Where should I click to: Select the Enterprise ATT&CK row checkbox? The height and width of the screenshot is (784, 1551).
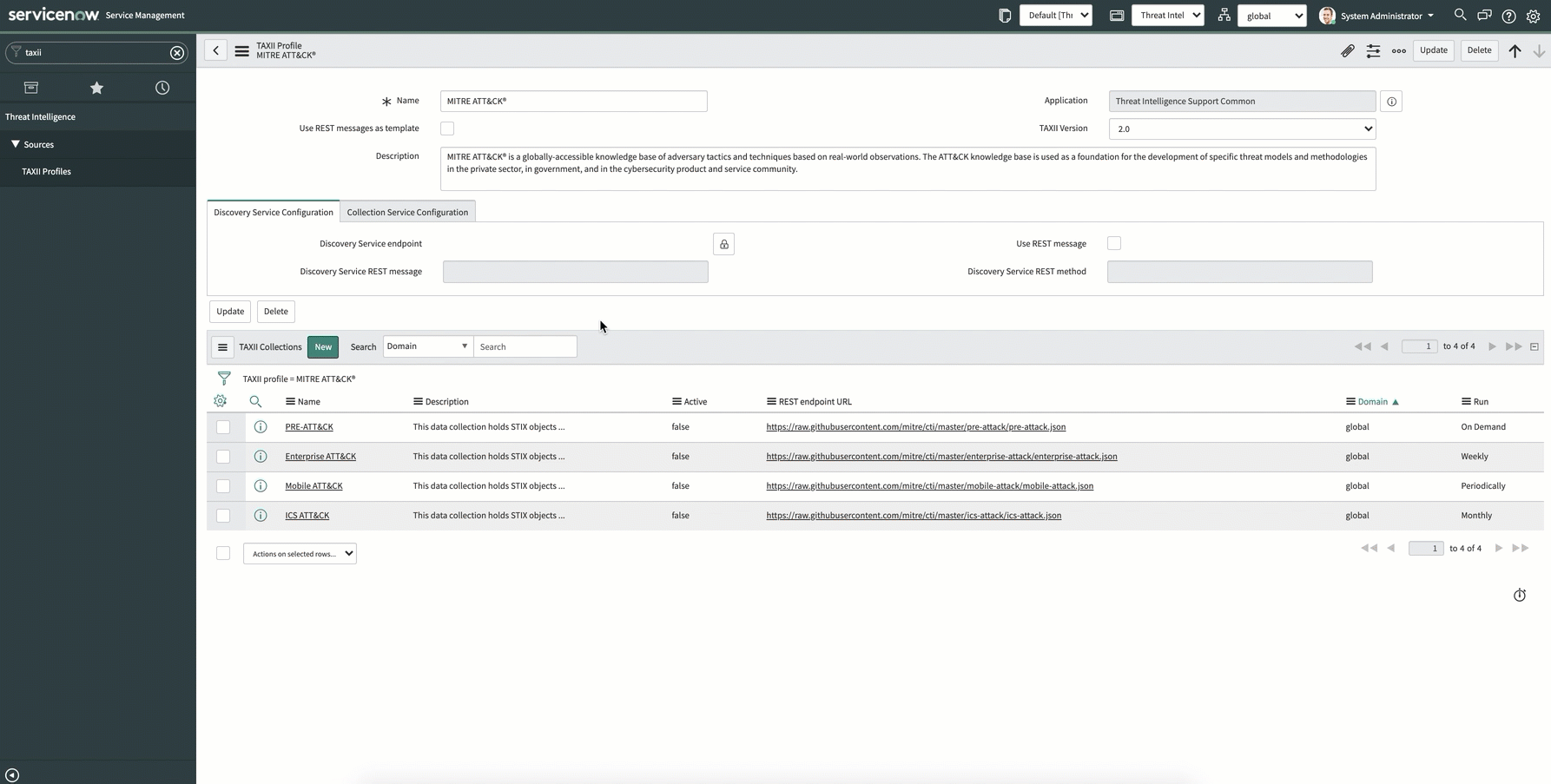[223, 457]
